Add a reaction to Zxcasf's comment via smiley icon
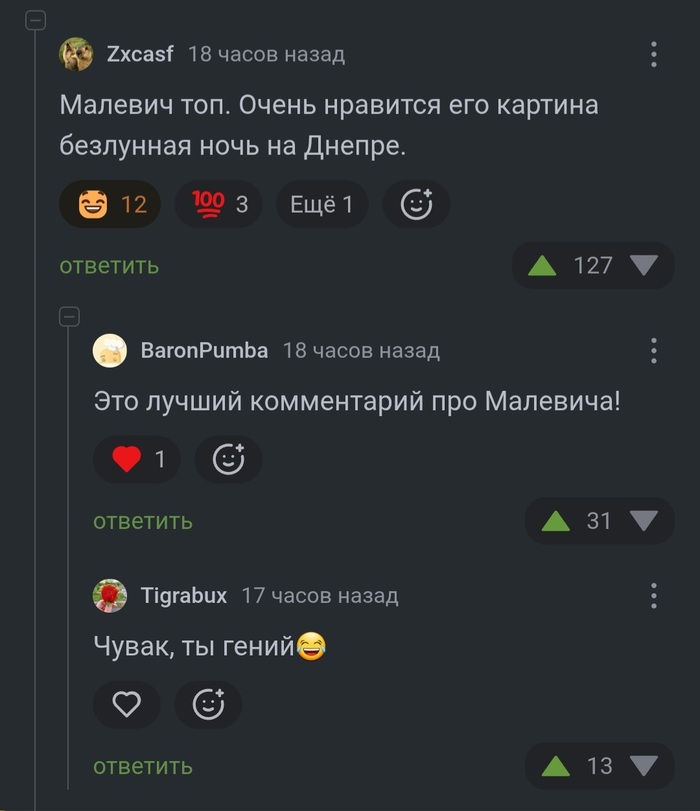The height and width of the screenshot is (811, 700). pos(416,204)
